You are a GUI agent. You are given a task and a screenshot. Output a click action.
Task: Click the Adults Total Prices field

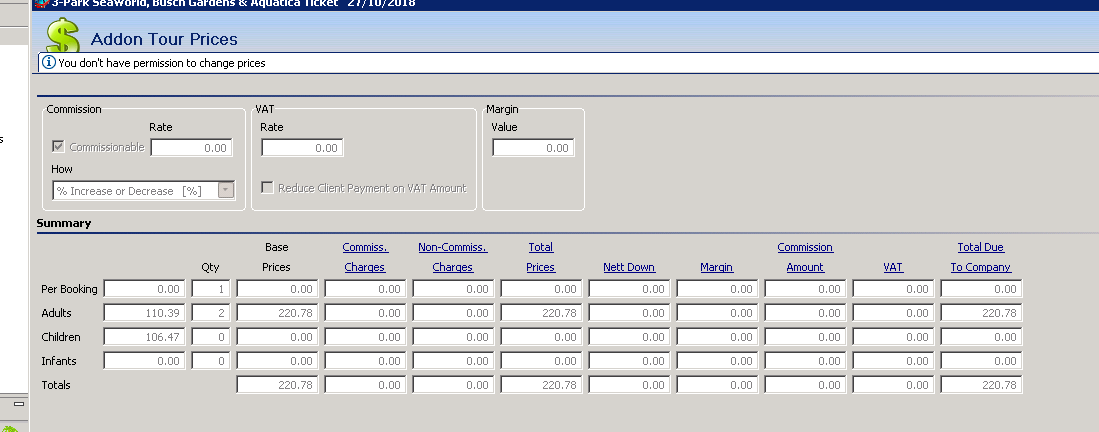(x=541, y=313)
